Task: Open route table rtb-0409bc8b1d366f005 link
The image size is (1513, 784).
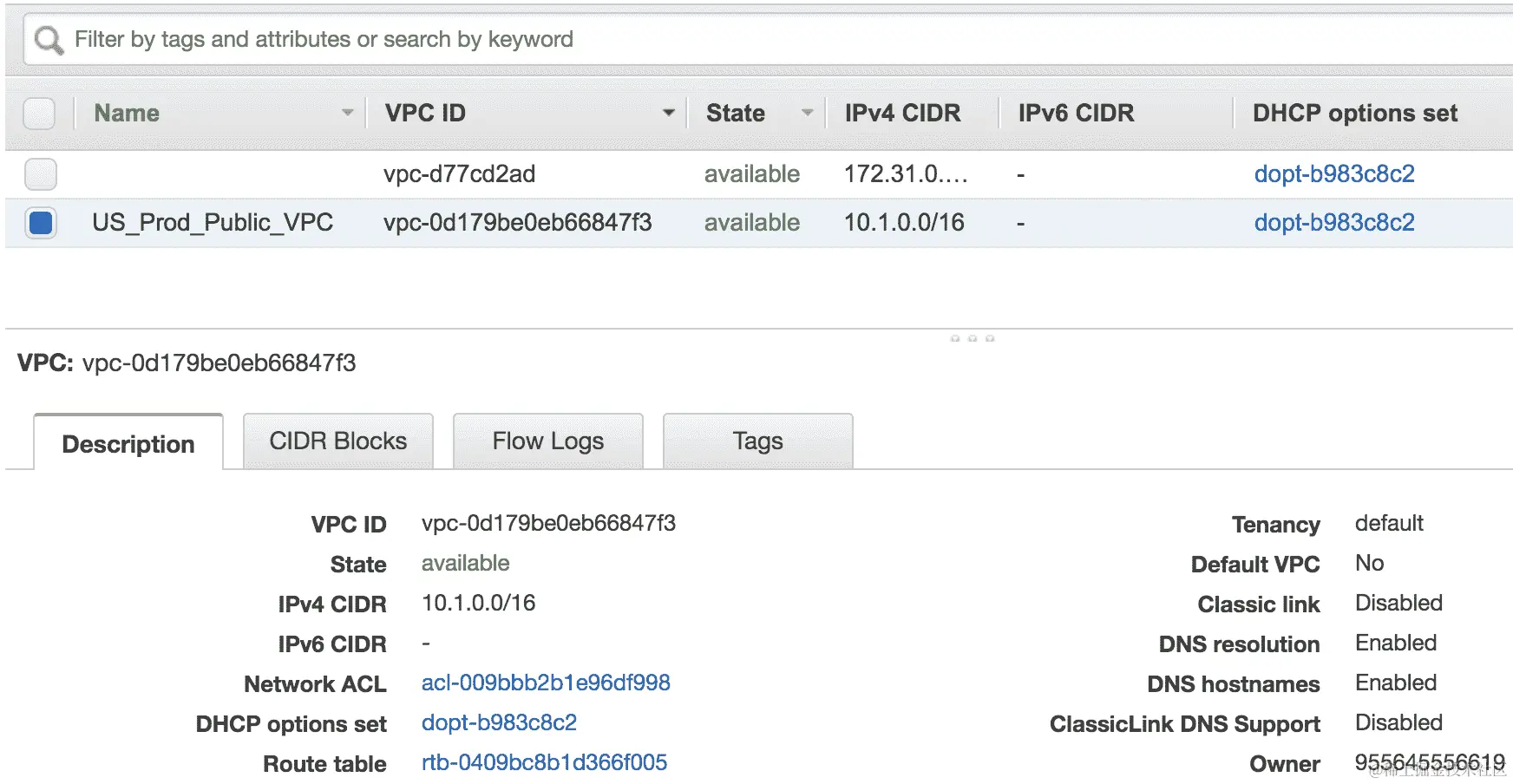Action: coord(544,763)
